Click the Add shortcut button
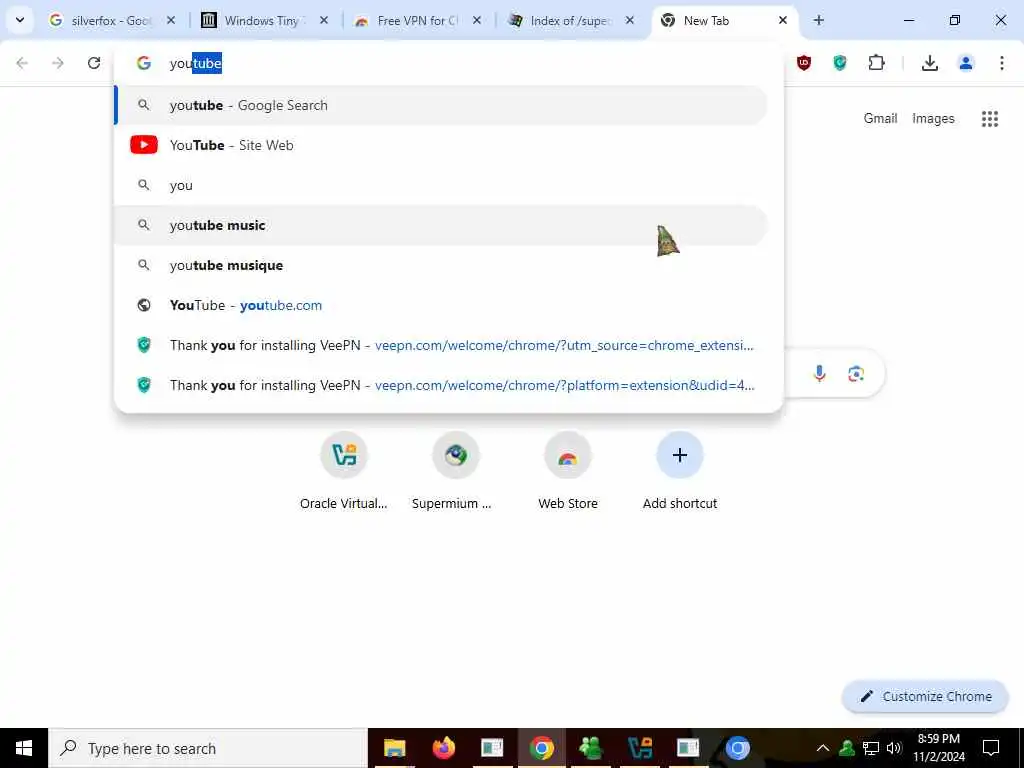The image size is (1024, 768). pos(680,472)
